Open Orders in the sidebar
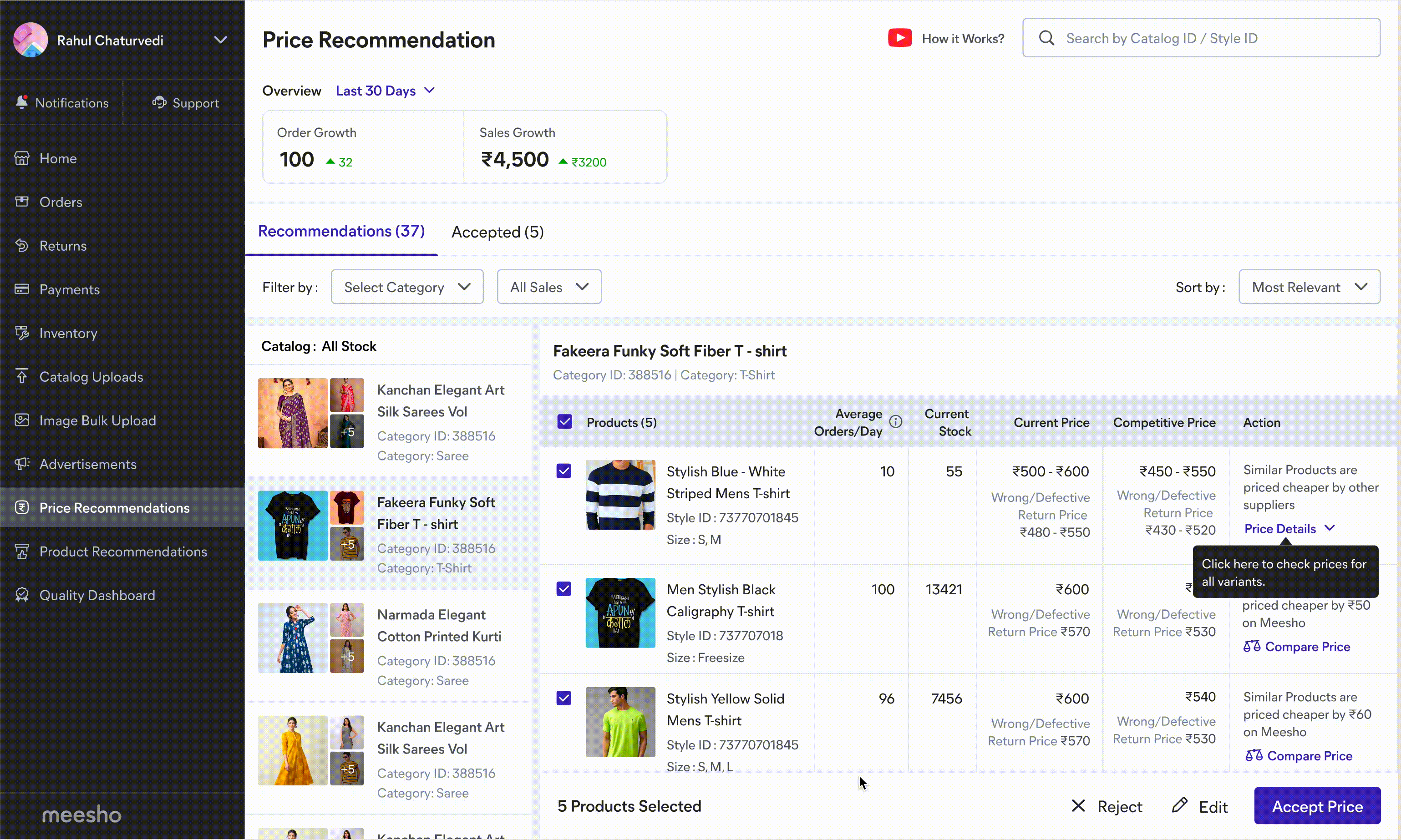This screenshot has height=840, width=1401. (122, 202)
